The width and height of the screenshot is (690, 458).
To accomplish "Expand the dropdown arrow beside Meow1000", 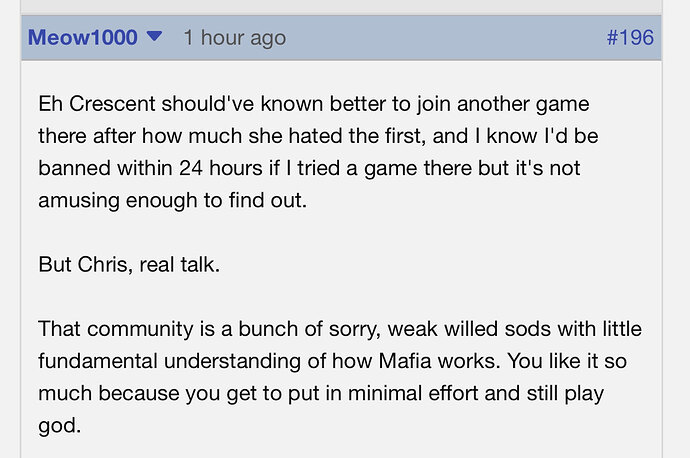I will (154, 36).
